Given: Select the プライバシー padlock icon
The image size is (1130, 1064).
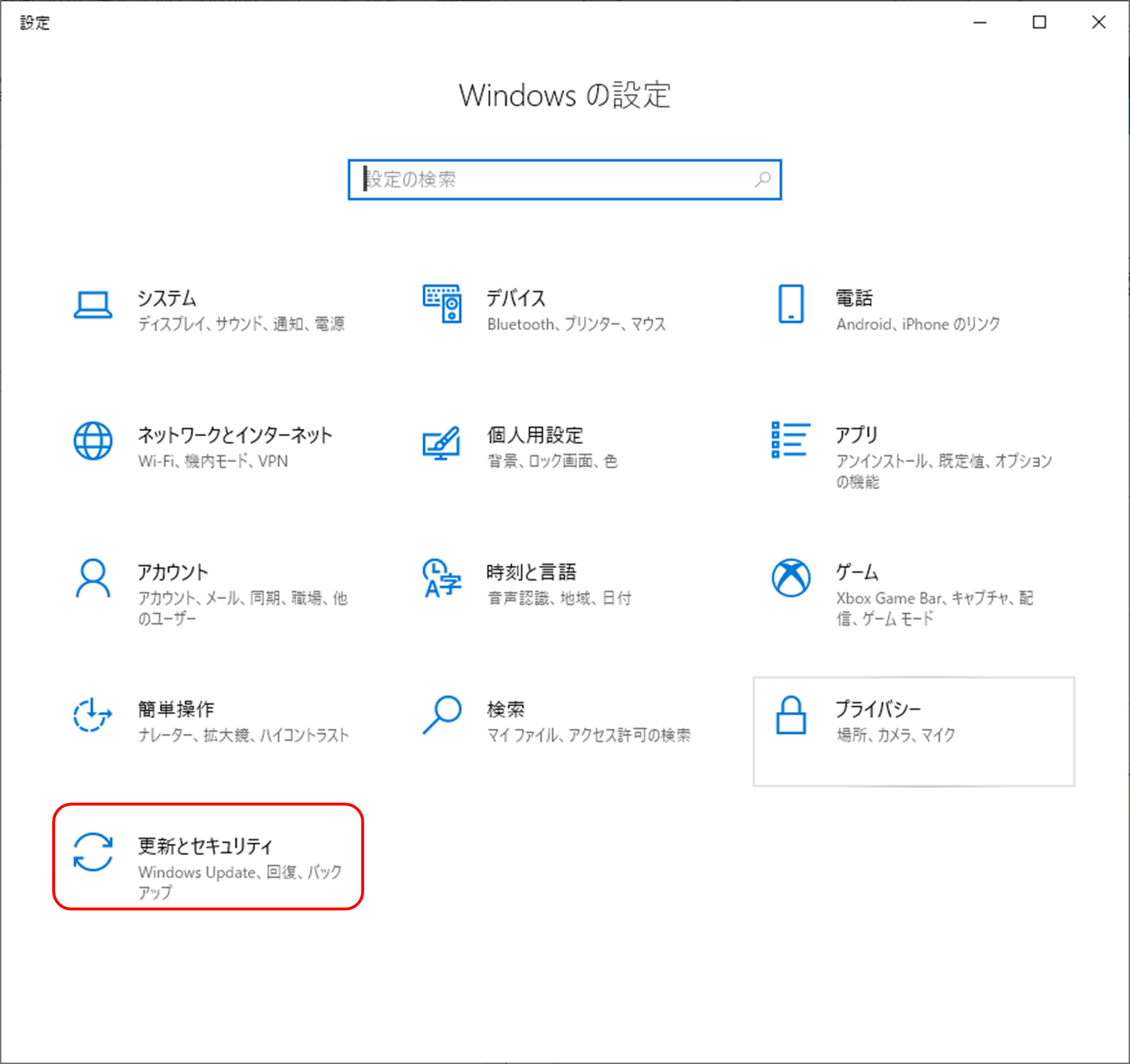Looking at the screenshot, I should [791, 715].
